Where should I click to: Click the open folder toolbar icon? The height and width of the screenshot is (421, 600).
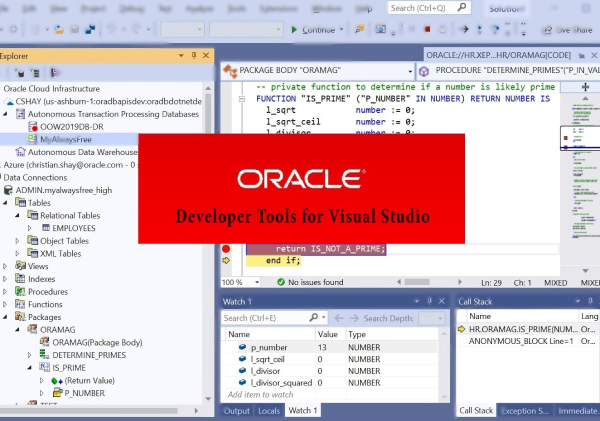59,29
